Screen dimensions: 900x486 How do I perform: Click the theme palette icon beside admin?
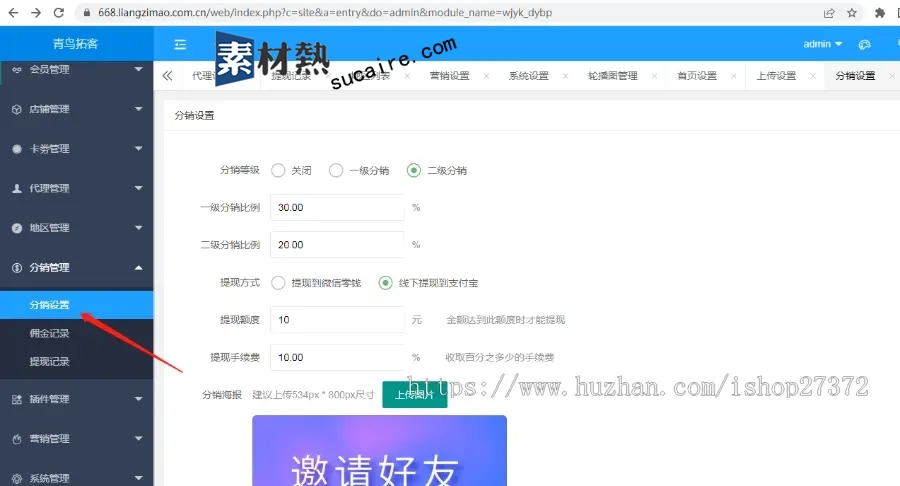(x=864, y=44)
